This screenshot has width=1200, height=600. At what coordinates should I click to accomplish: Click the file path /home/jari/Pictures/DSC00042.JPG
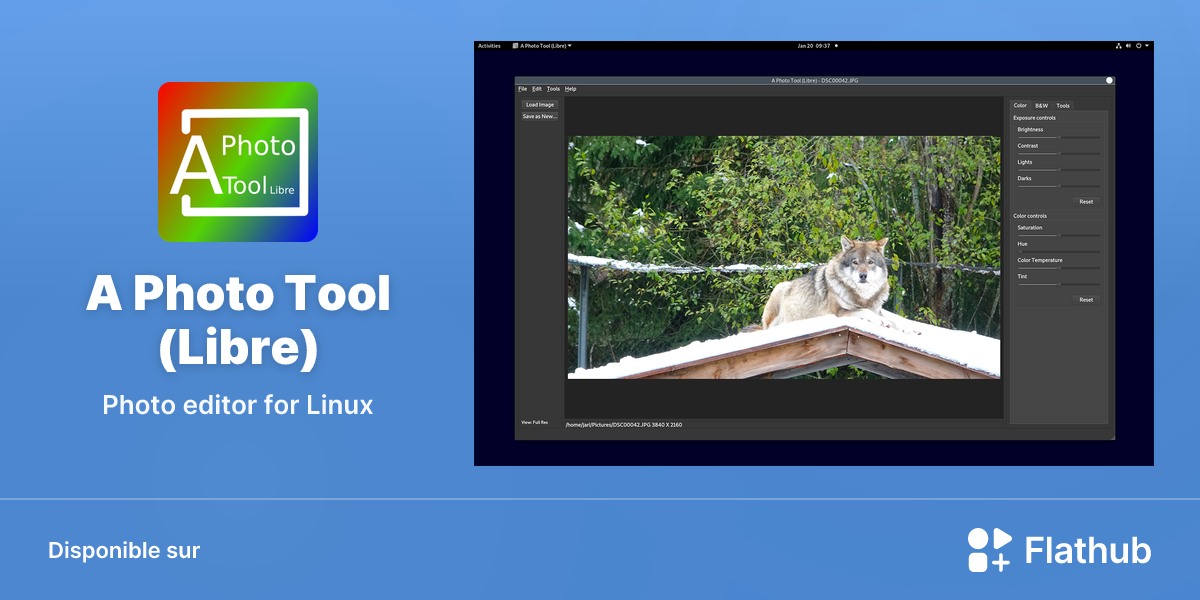tap(610, 425)
